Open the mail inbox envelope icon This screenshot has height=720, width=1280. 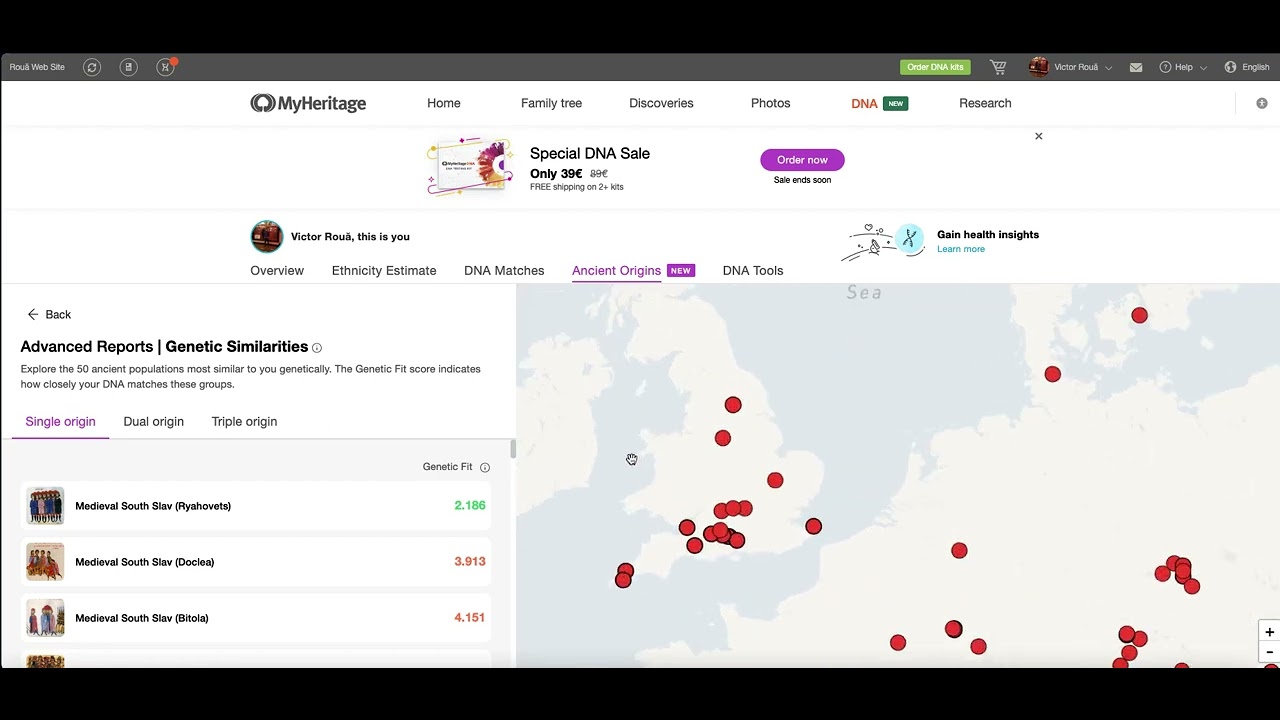click(x=1136, y=67)
